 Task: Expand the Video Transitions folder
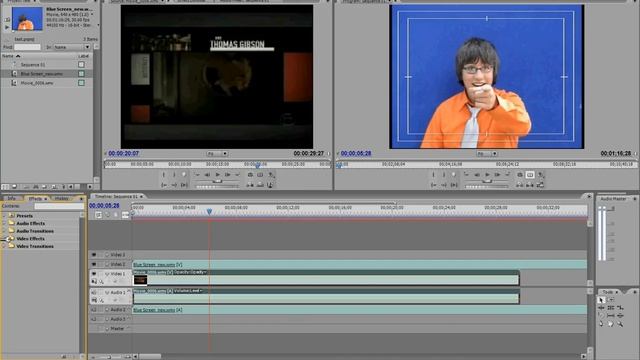4,246
